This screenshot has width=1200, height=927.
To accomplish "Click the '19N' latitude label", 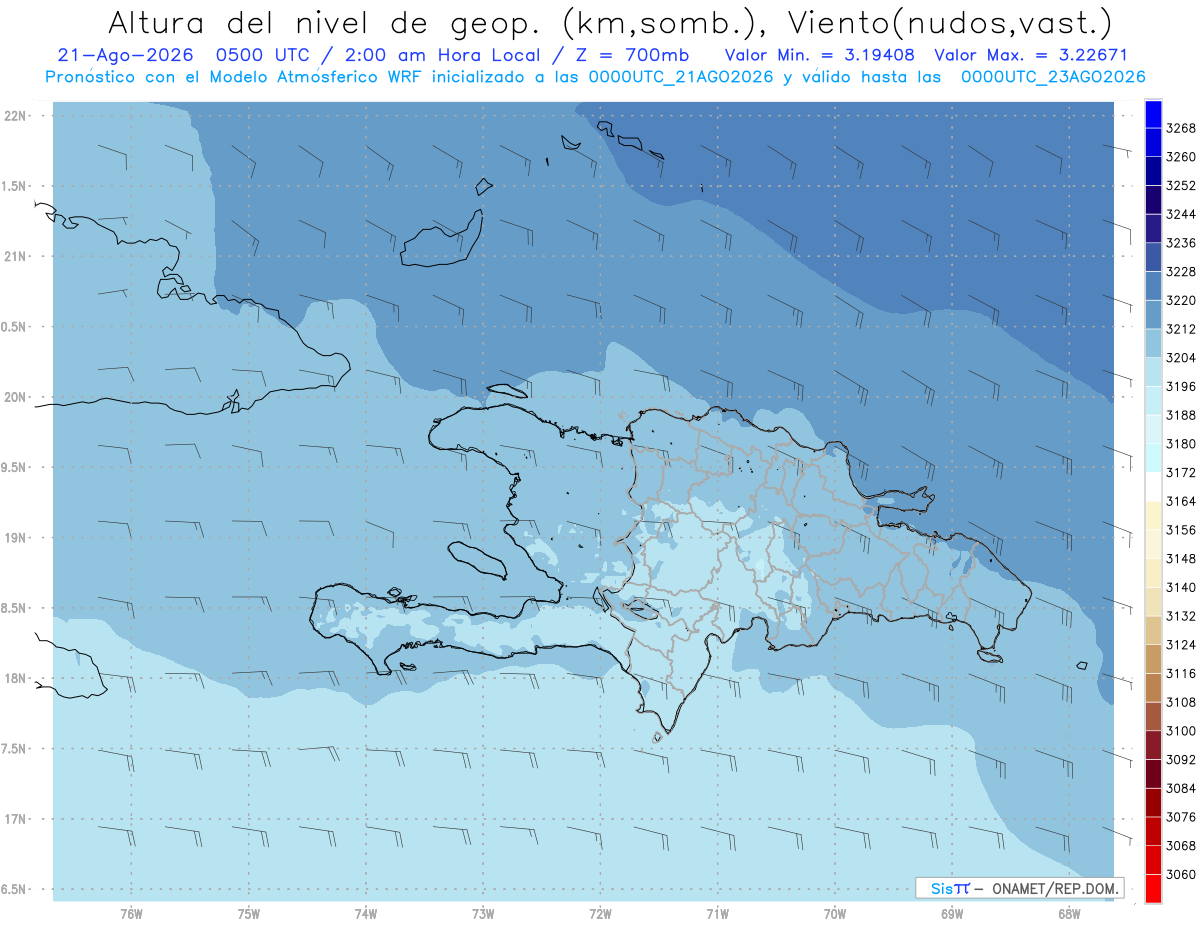I will tap(16, 538).
